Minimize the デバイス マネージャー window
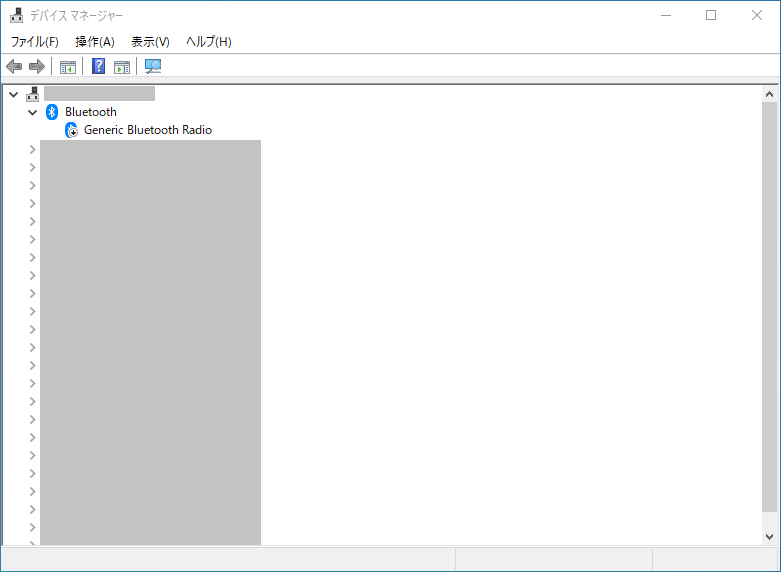The image size is (781, 572). tap(665, 15)
